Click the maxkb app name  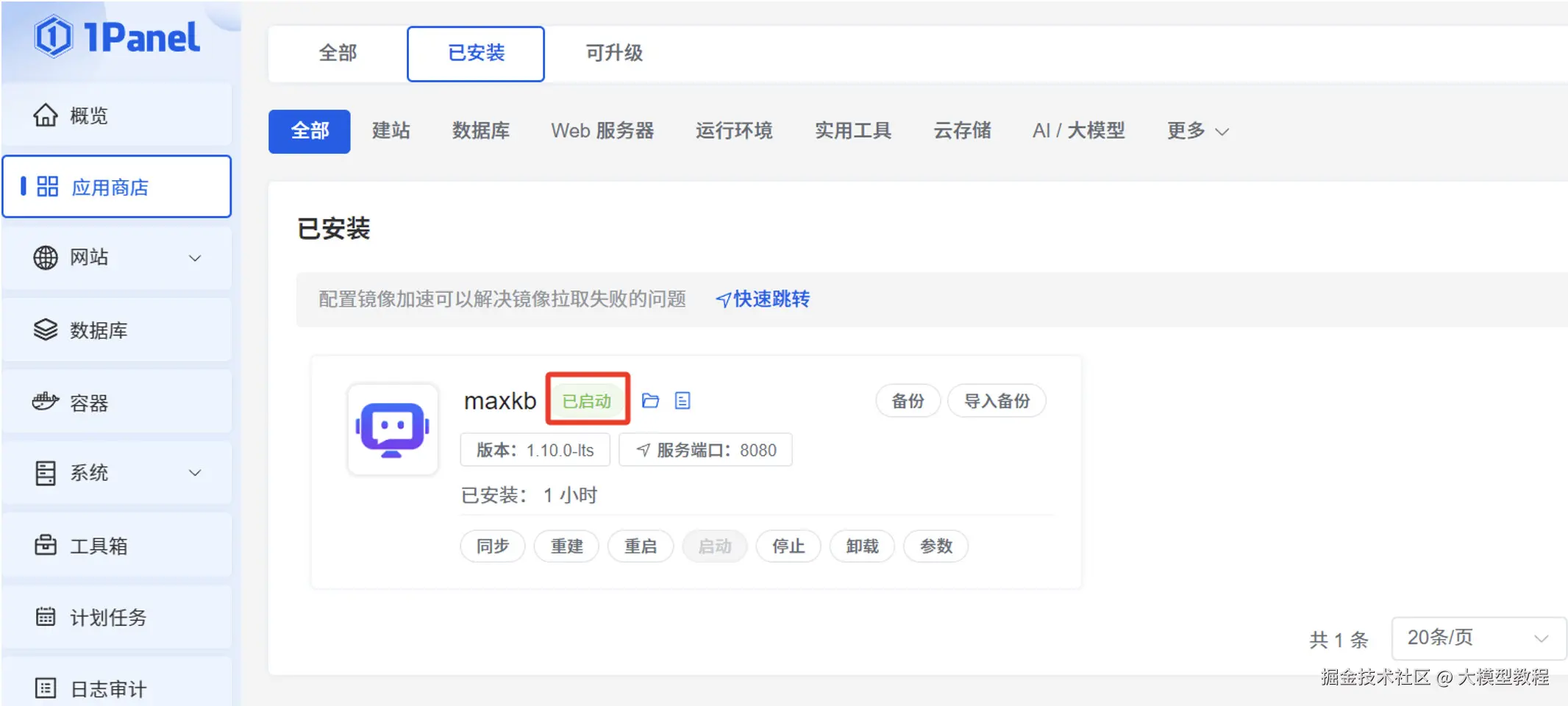[500, 401]
